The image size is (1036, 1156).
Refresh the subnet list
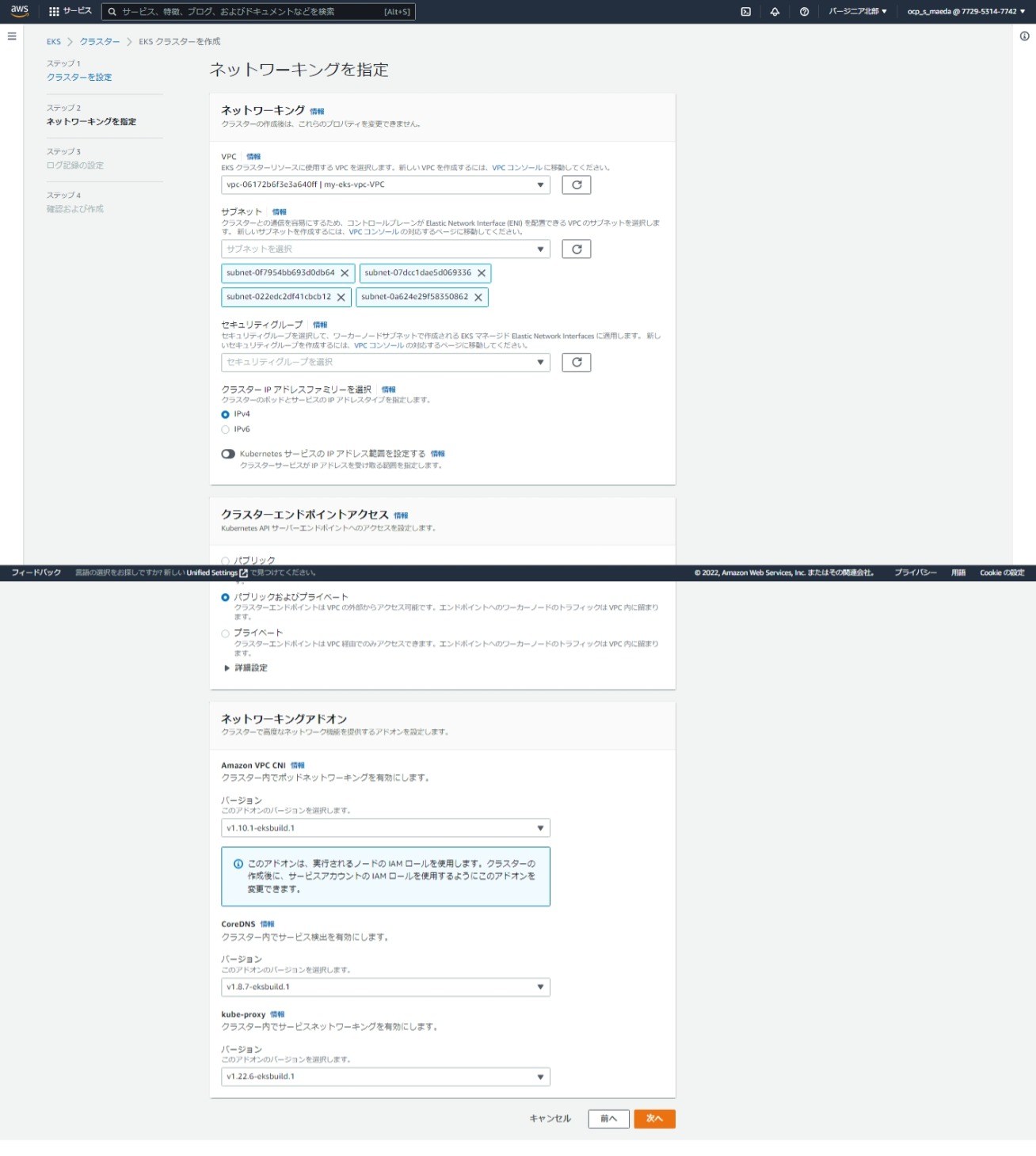pyautogui.click(x=577, y=249)
